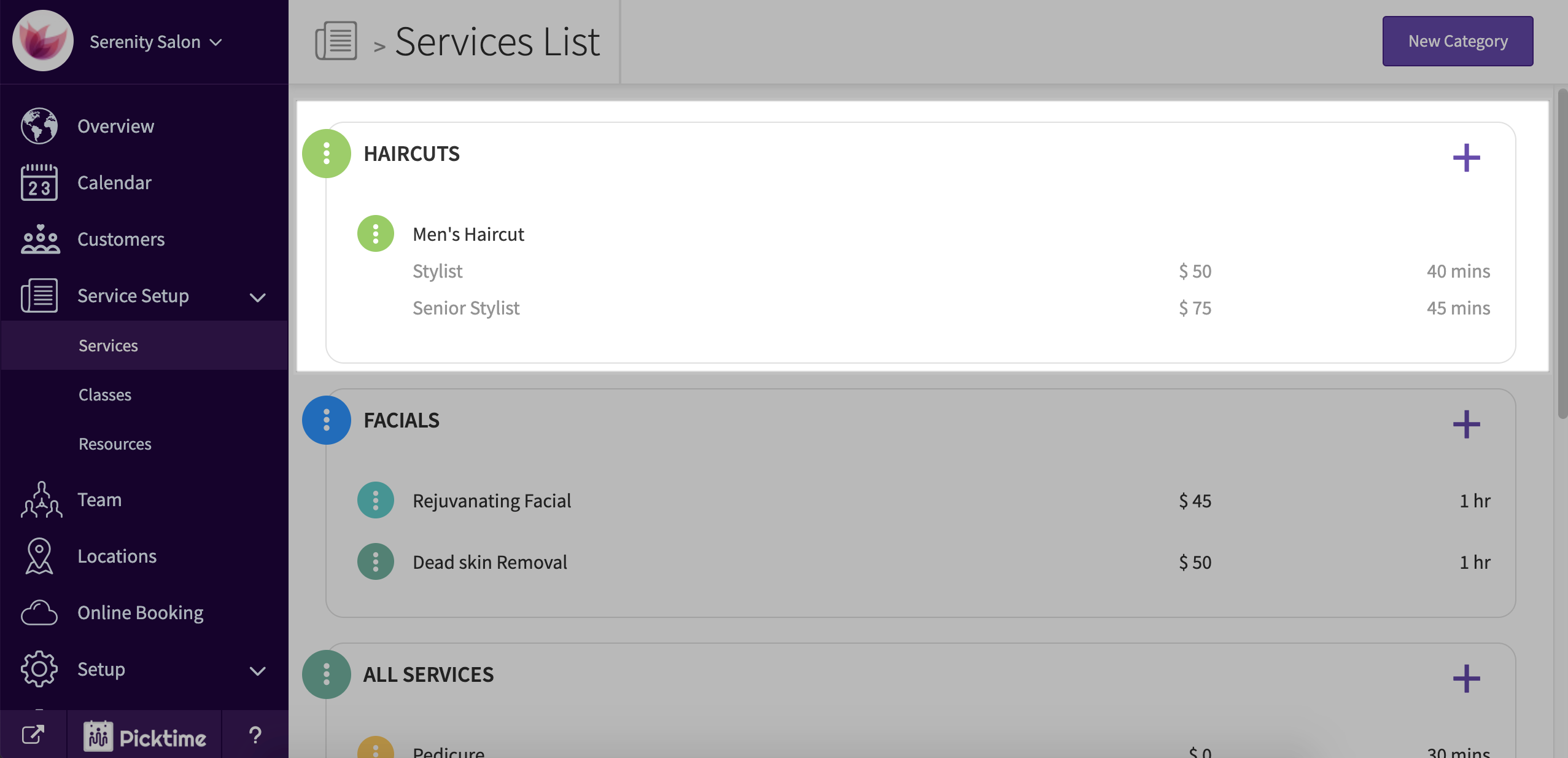Screen dimensions: 1568x758
Task: Click the external link icon at bottom
Action: [x=33, y=735]
